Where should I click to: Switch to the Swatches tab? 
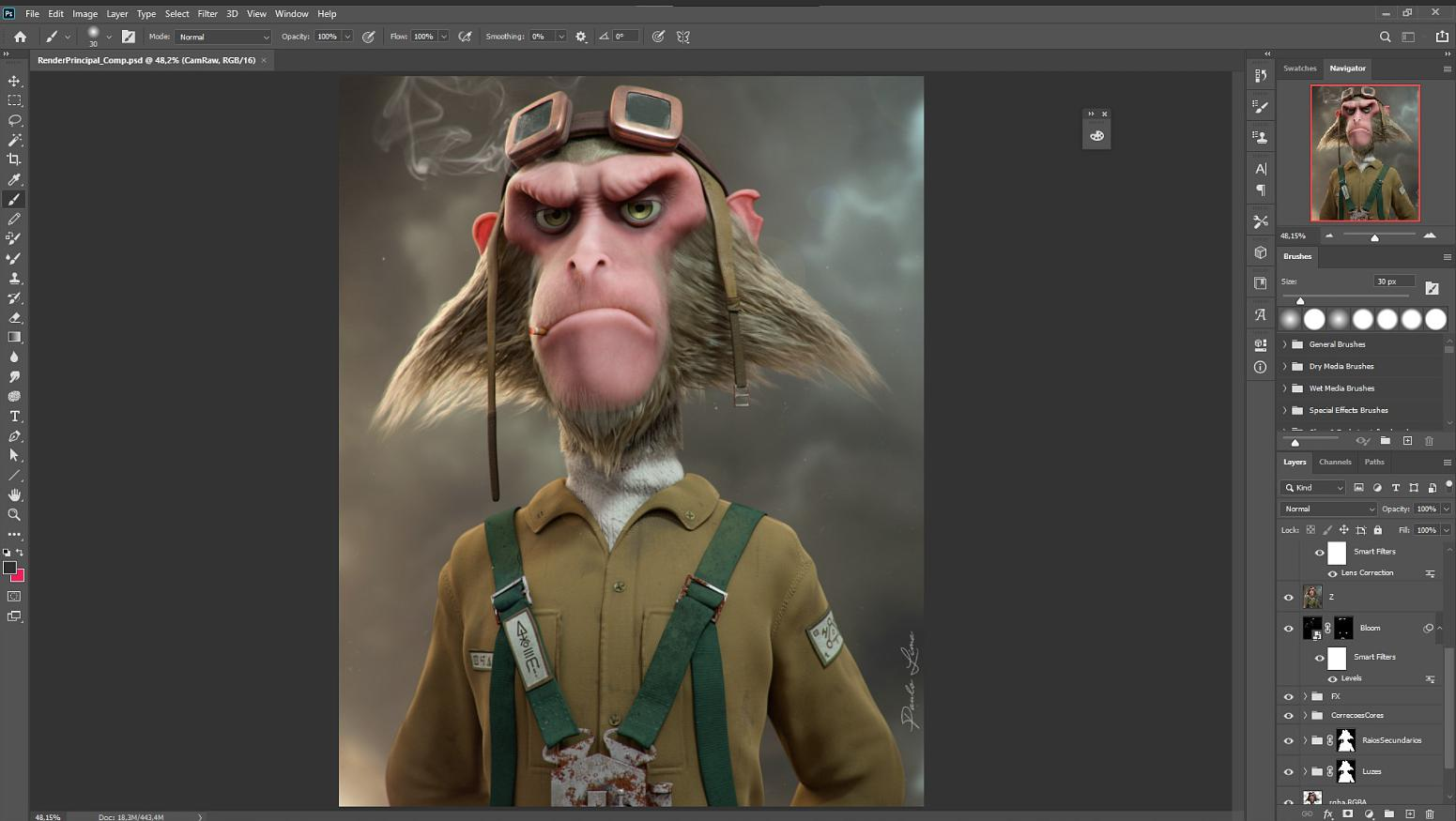(1300, 68)
